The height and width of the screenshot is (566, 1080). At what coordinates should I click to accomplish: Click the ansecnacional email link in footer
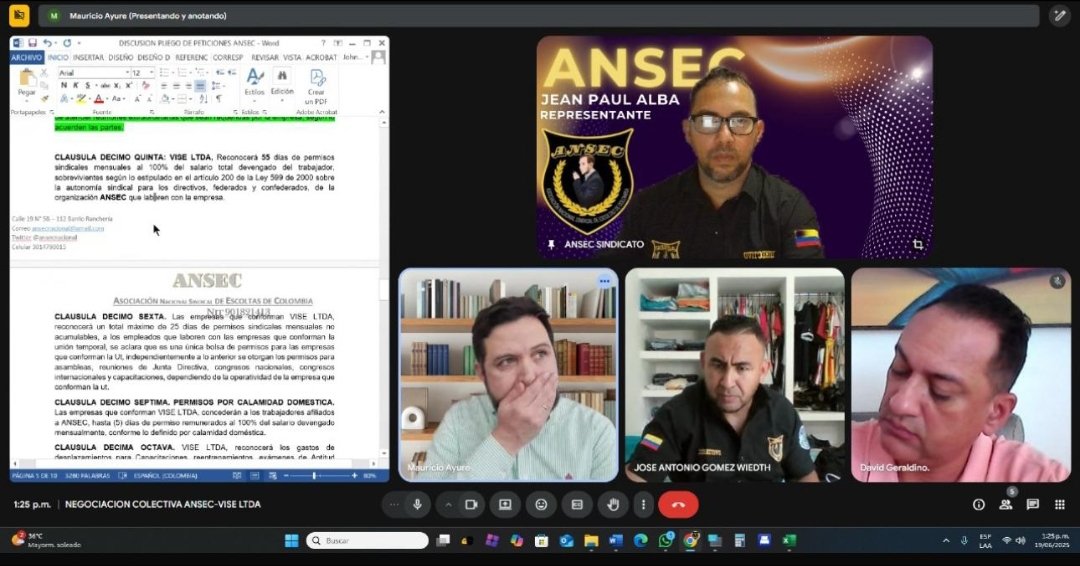(68, 228)
